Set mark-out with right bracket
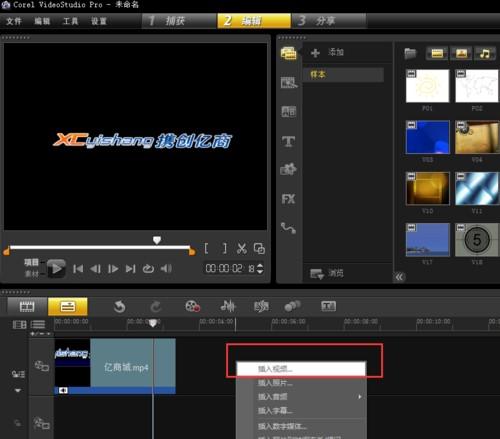500x439 pixels. [x=225, y=248]
